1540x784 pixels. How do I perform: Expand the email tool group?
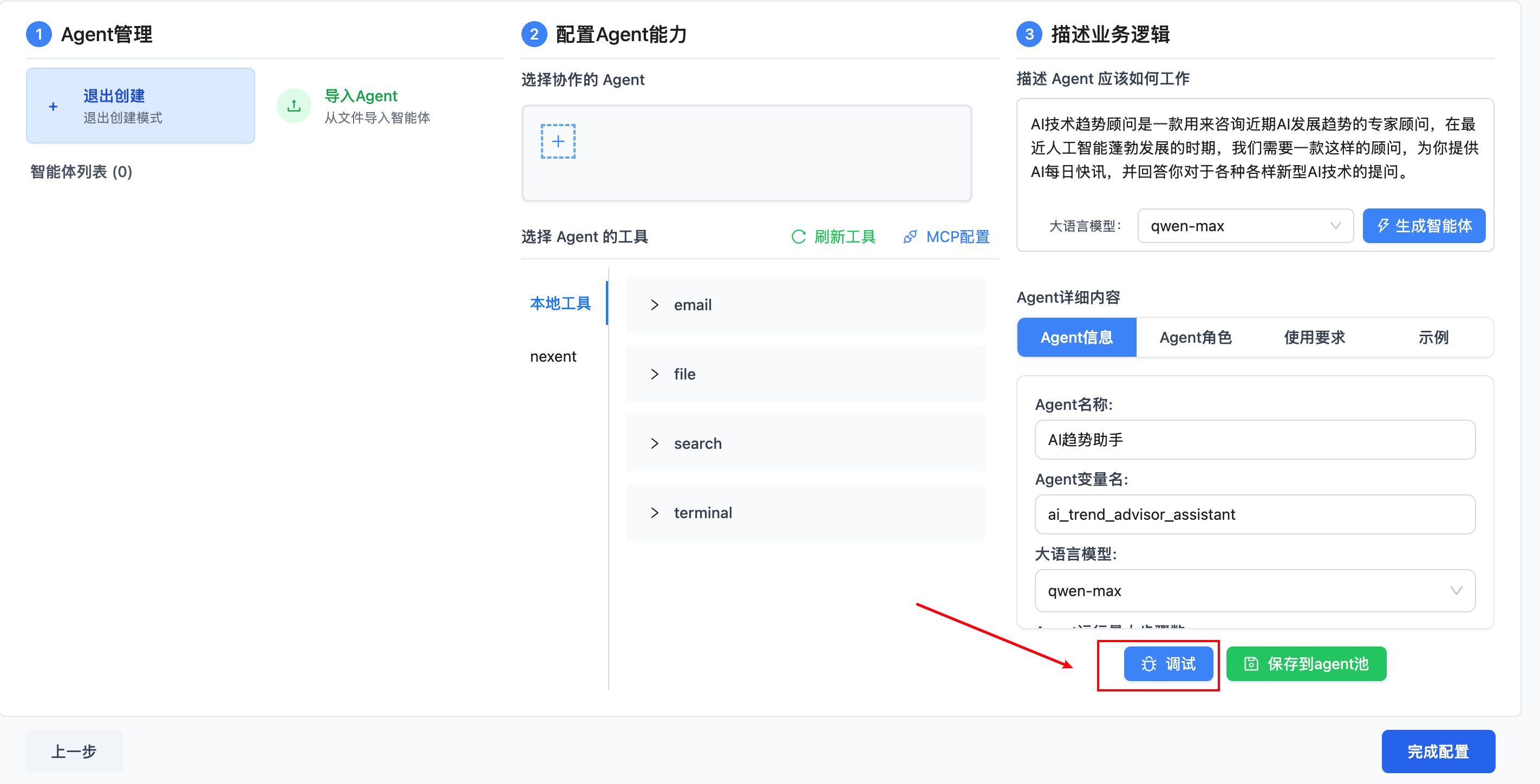click(x=655, y=305)
